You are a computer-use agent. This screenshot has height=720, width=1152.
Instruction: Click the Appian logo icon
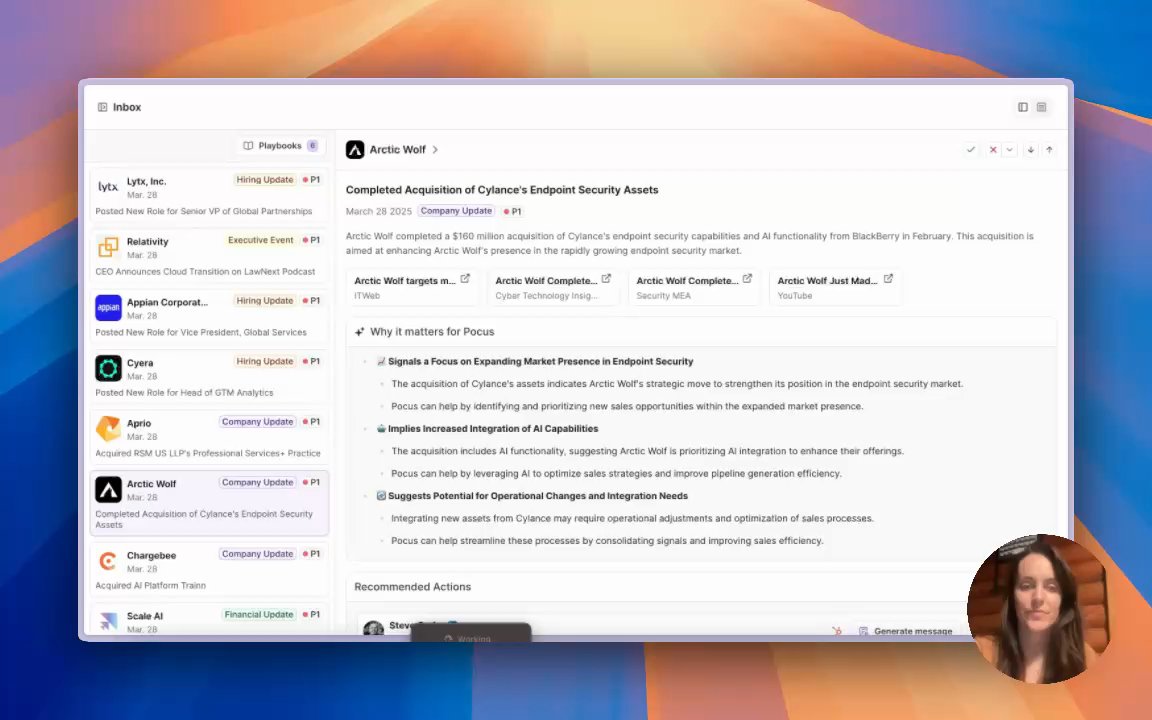click(108, 308)
